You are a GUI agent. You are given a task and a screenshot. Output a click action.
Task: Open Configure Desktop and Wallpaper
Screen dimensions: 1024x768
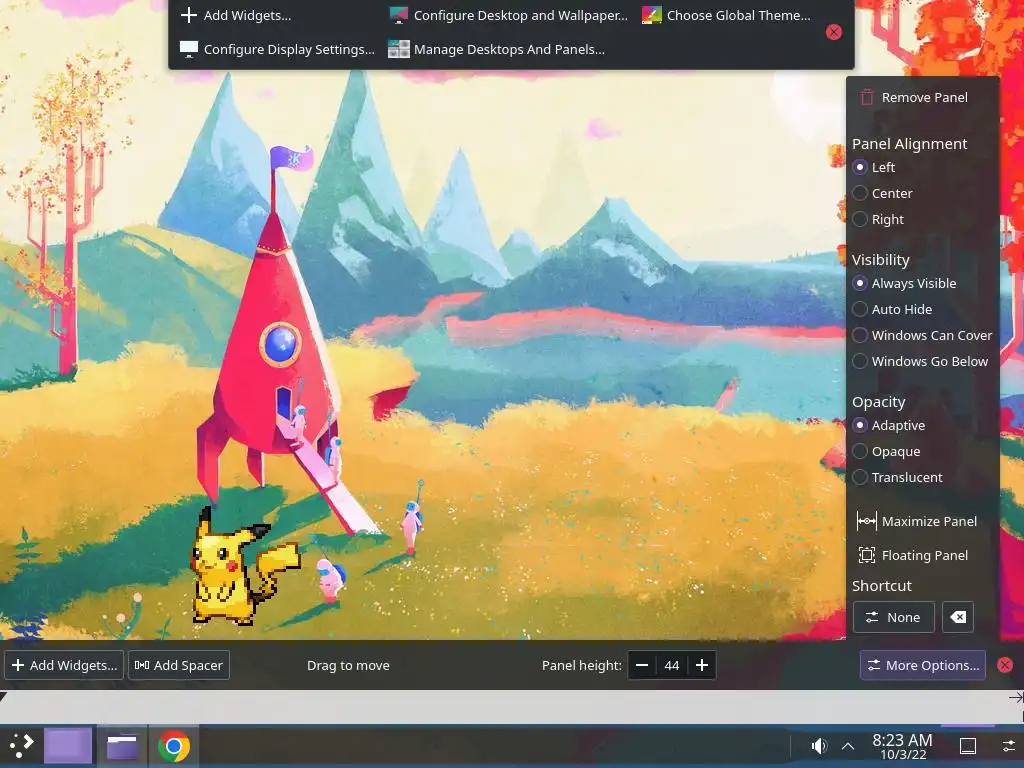[508, 15]
